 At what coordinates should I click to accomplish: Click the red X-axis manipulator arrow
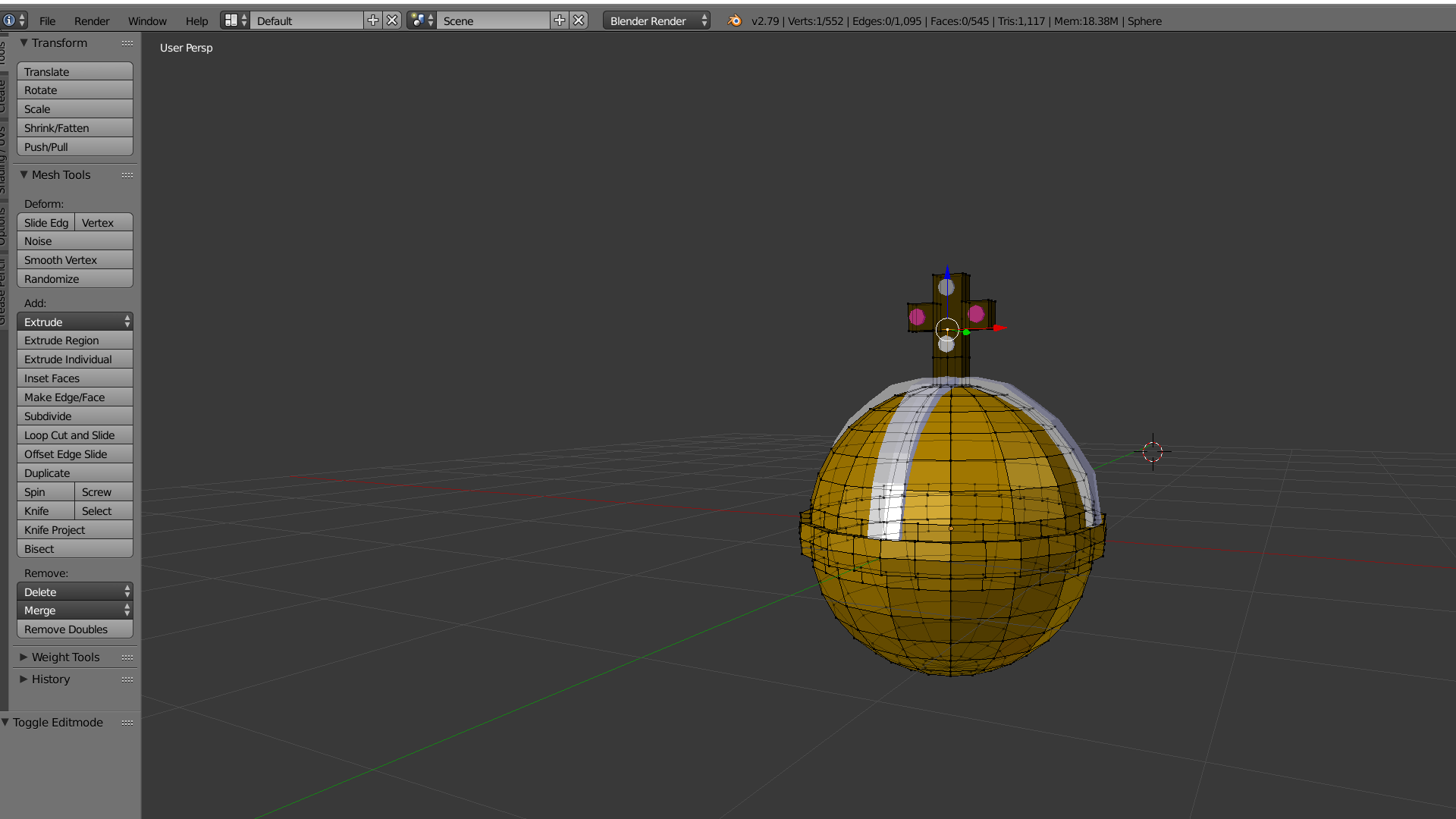tap(999, 328)
